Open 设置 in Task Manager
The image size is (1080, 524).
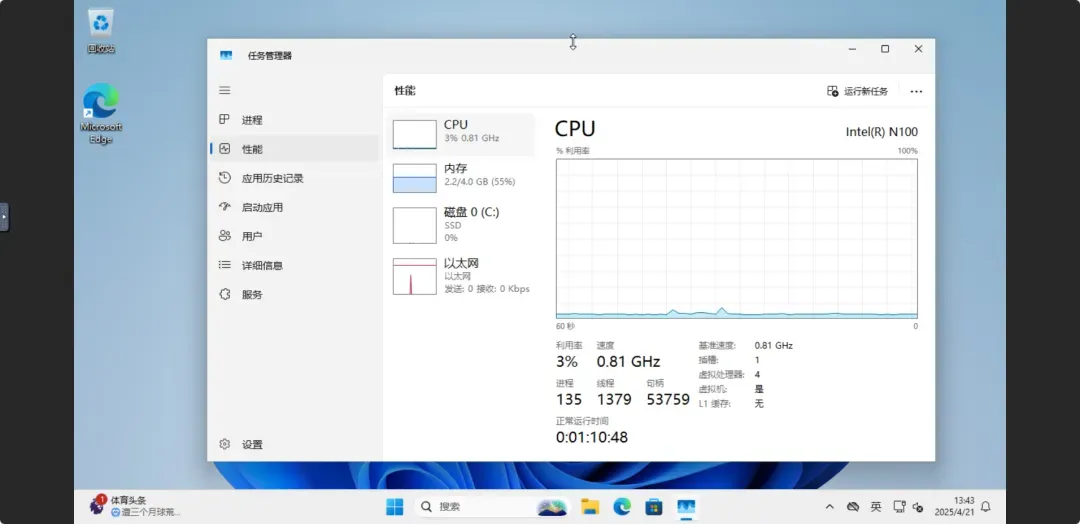[294, 444]
